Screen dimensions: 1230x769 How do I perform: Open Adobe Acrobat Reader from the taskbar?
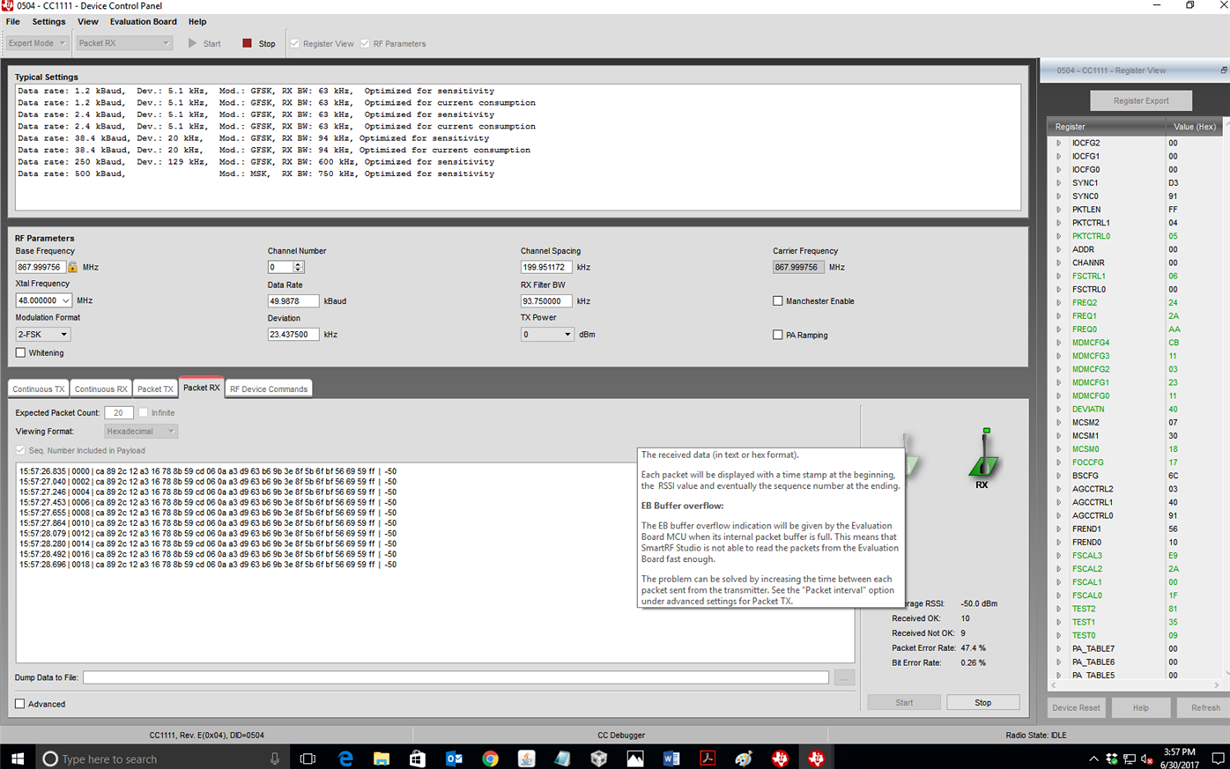click(707, 759)
